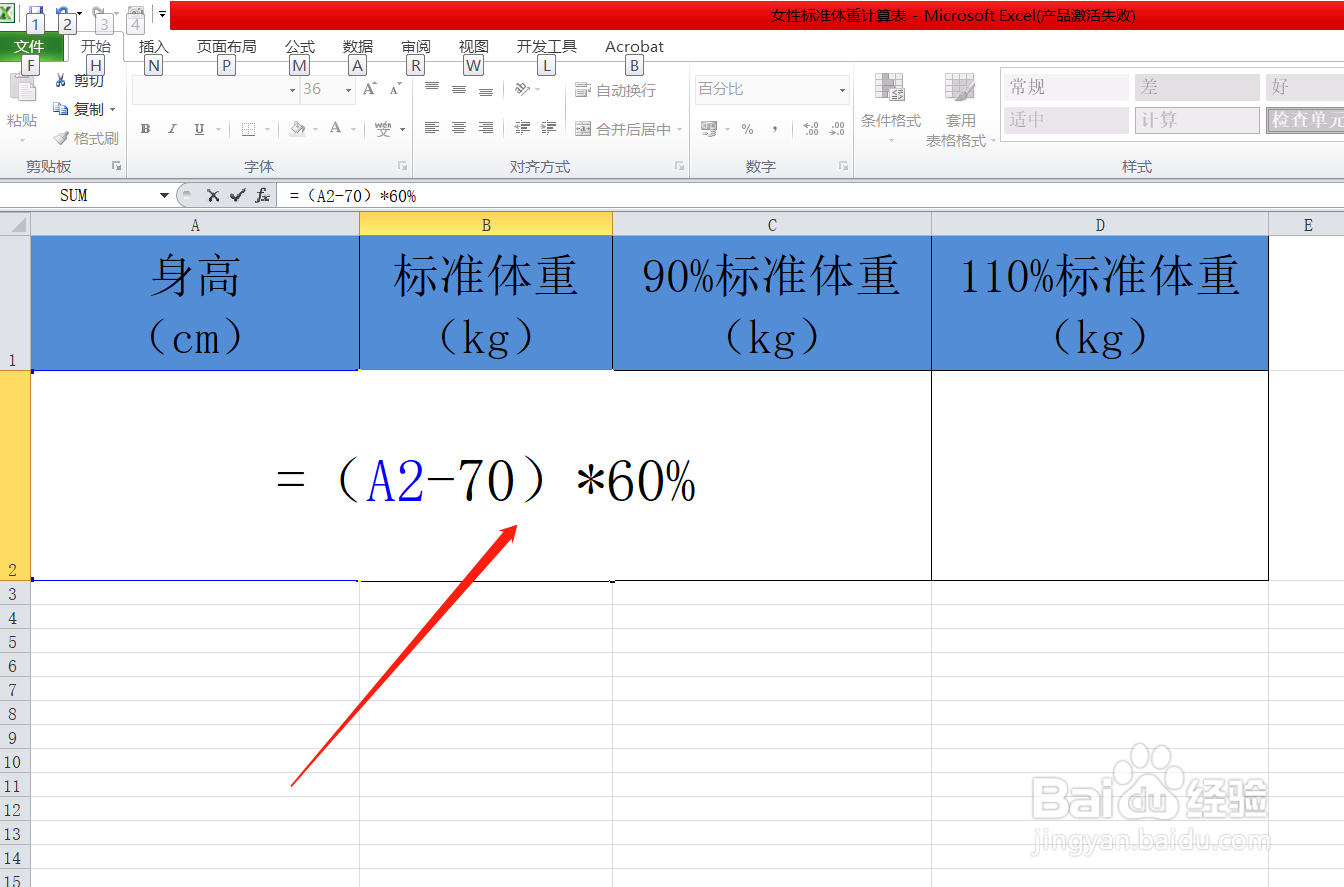Select the 常规 cell style

click(1066, 87)
